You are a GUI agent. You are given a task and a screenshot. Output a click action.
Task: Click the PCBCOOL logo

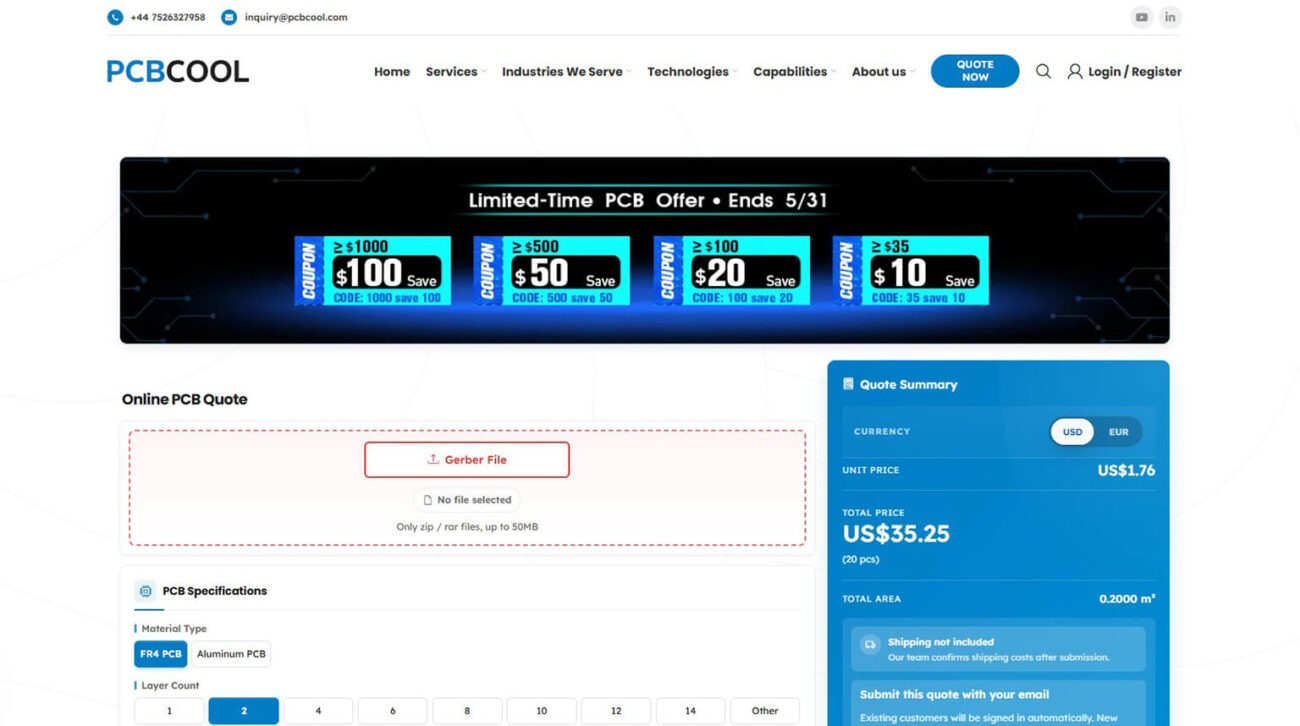(178, 71)
